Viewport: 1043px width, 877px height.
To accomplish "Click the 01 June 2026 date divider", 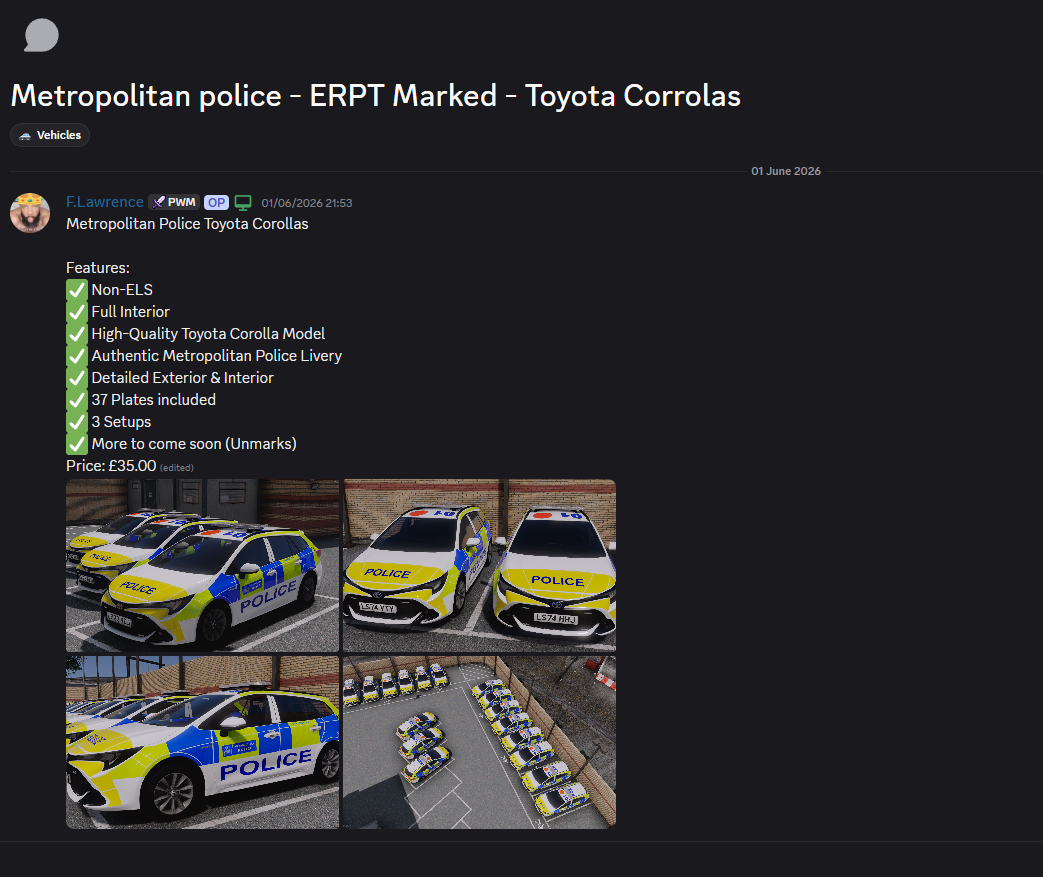I will pyautogui.click(x=786, y=171).
